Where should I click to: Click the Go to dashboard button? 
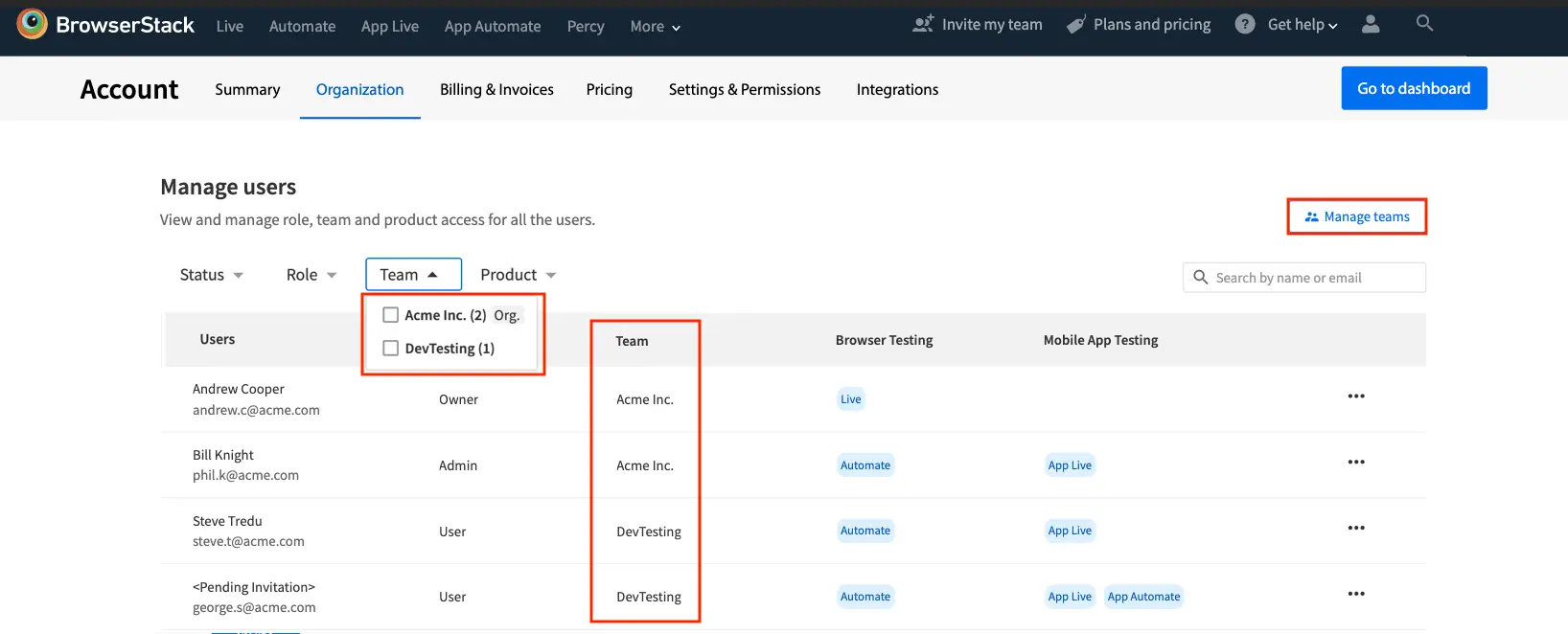tap(1413, 88)
